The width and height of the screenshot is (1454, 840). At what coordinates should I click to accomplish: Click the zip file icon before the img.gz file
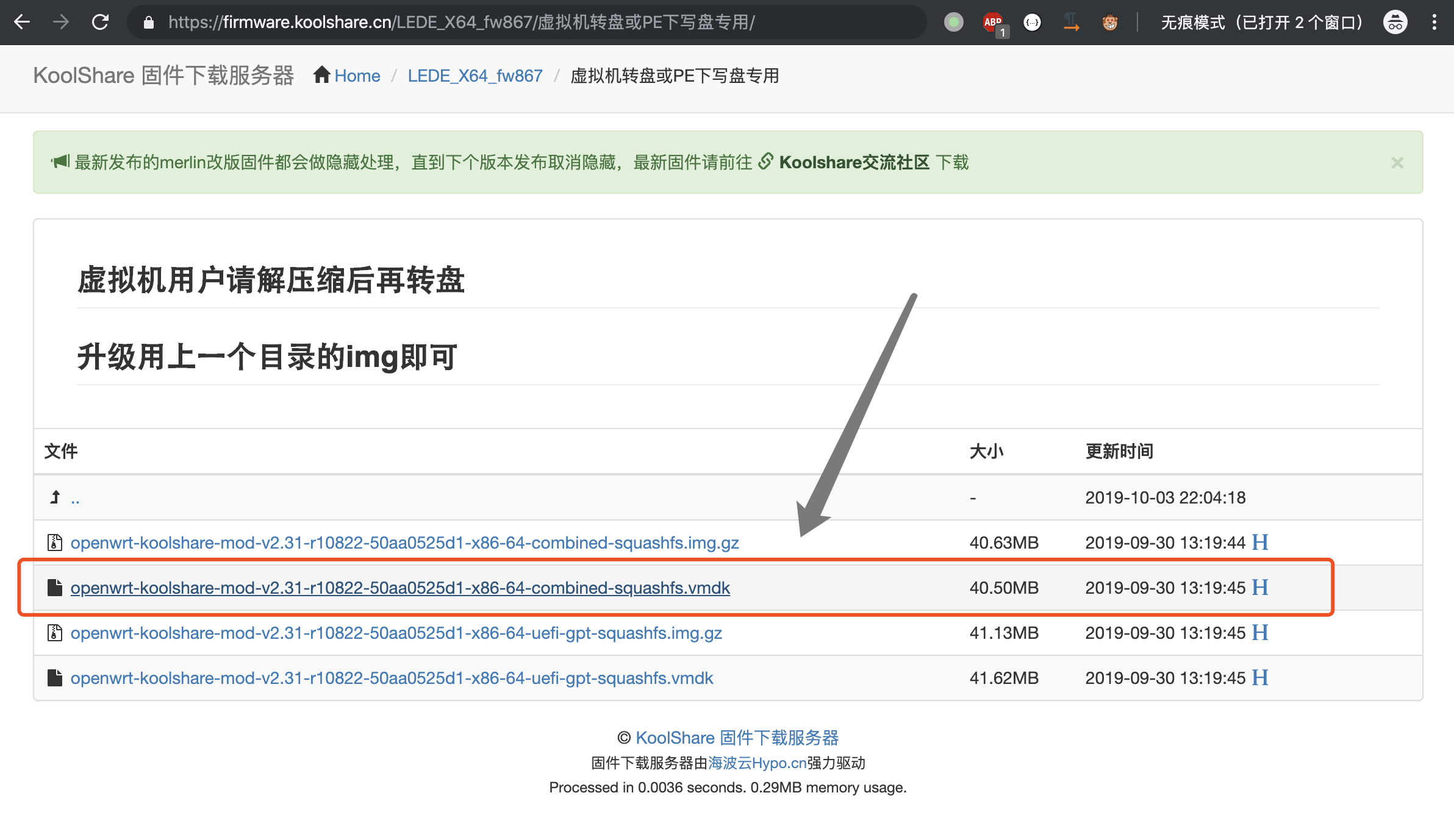(54, 542)
